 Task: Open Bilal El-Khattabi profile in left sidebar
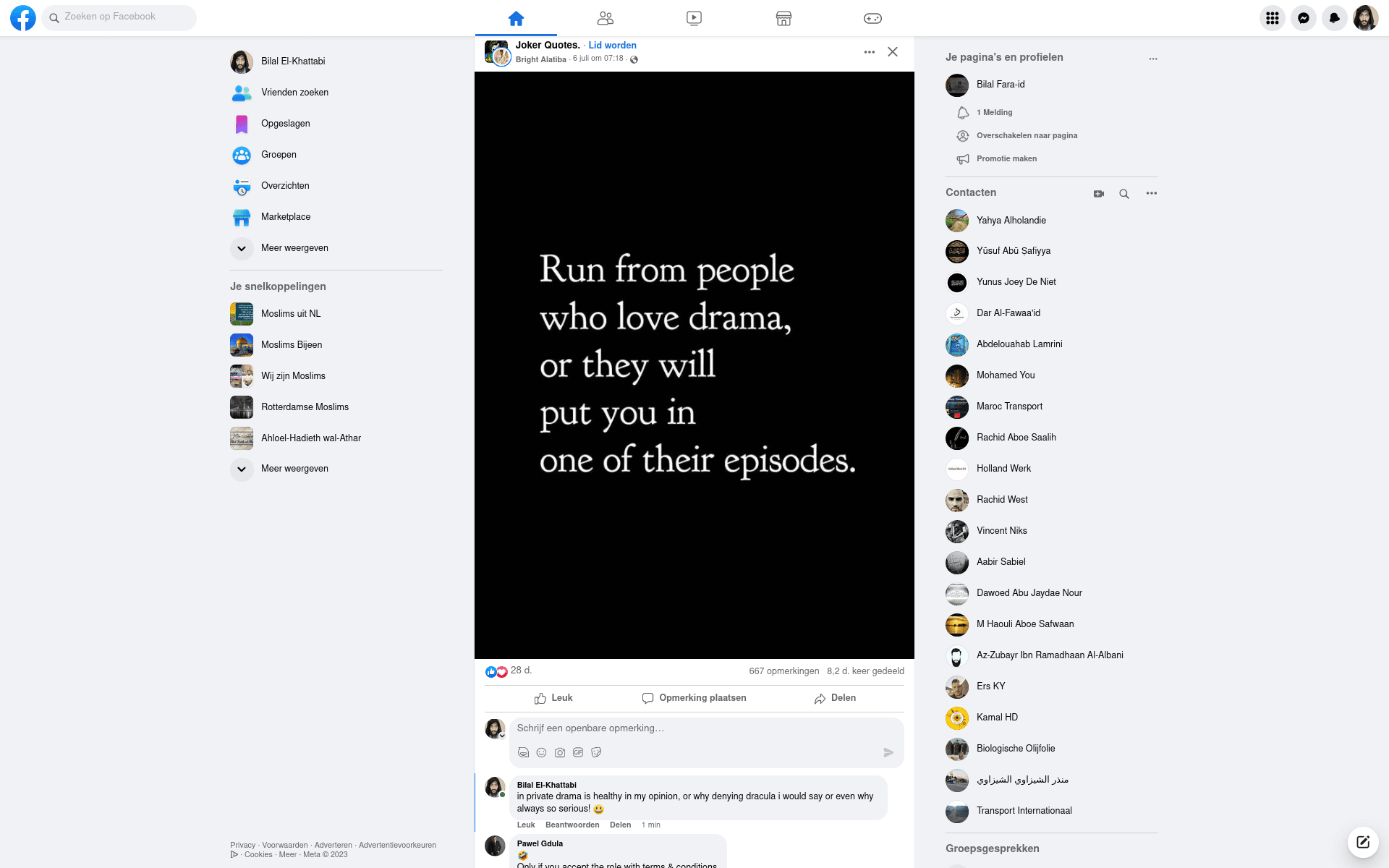[x=336, y=61]
